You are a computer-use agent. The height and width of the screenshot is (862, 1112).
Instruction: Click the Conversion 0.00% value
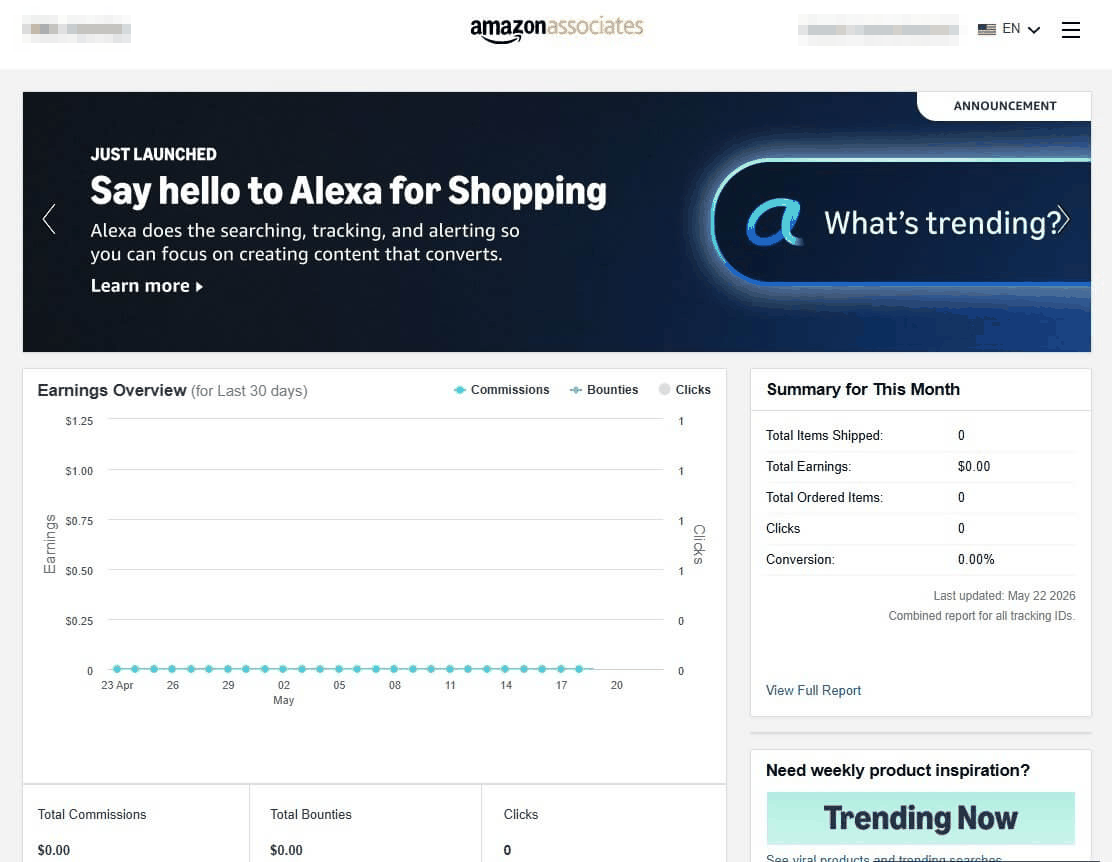[x=976, y=559]
